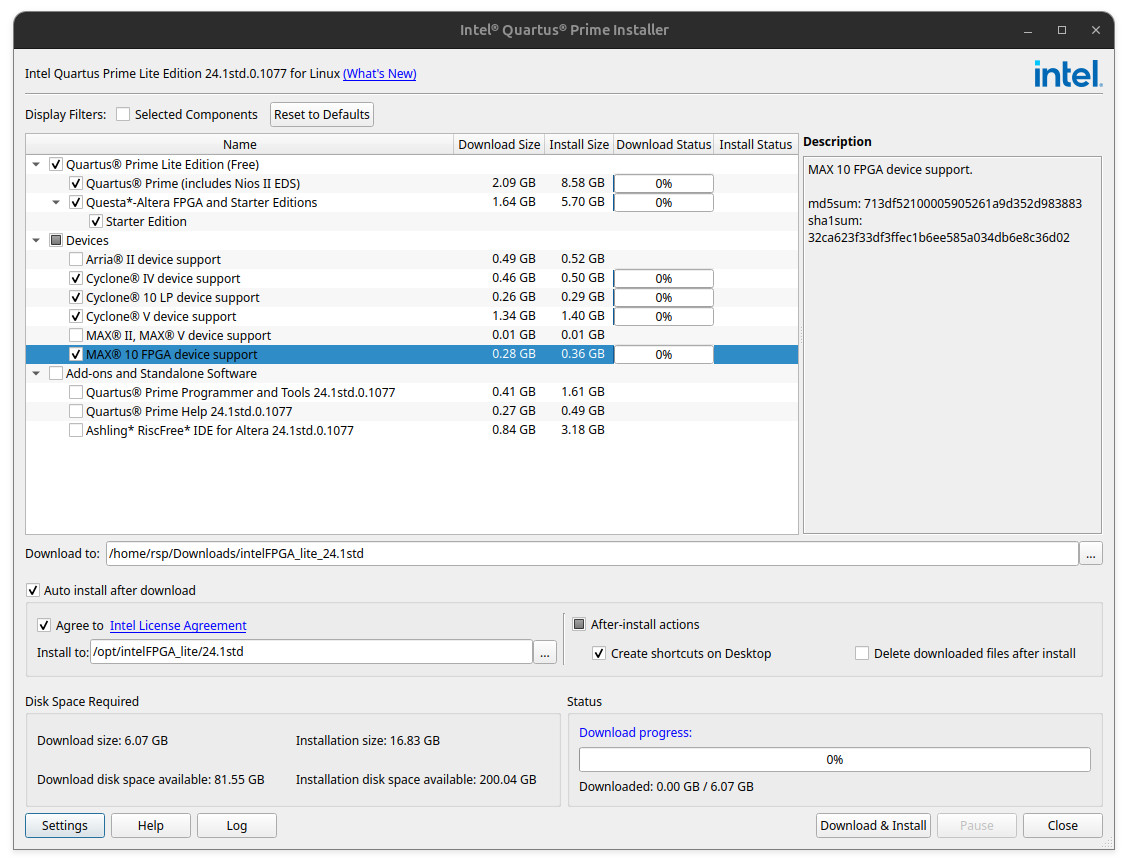
Task: Toggle Selected Components display filter
Action: click(x=123, y=115)
